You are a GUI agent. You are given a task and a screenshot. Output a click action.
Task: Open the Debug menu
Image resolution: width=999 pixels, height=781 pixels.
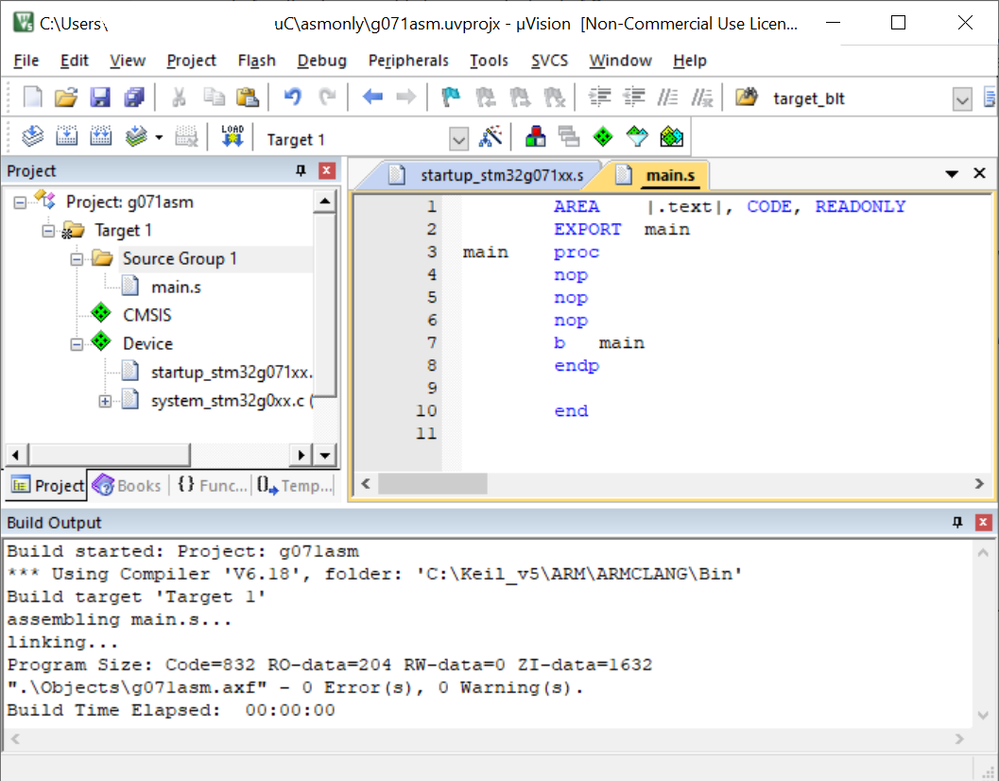click(322, 61)
